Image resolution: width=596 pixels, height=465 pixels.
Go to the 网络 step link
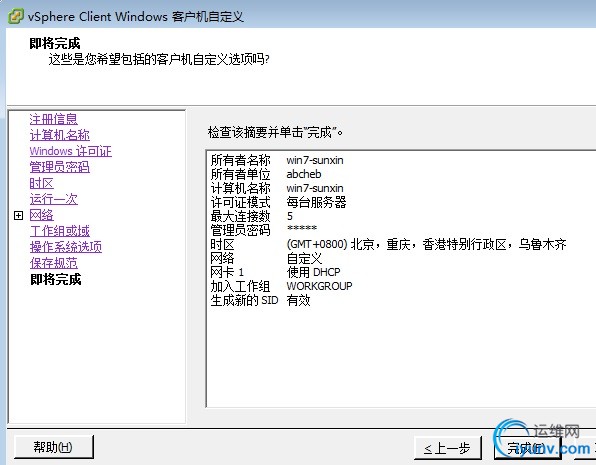[x=41, y=215]
